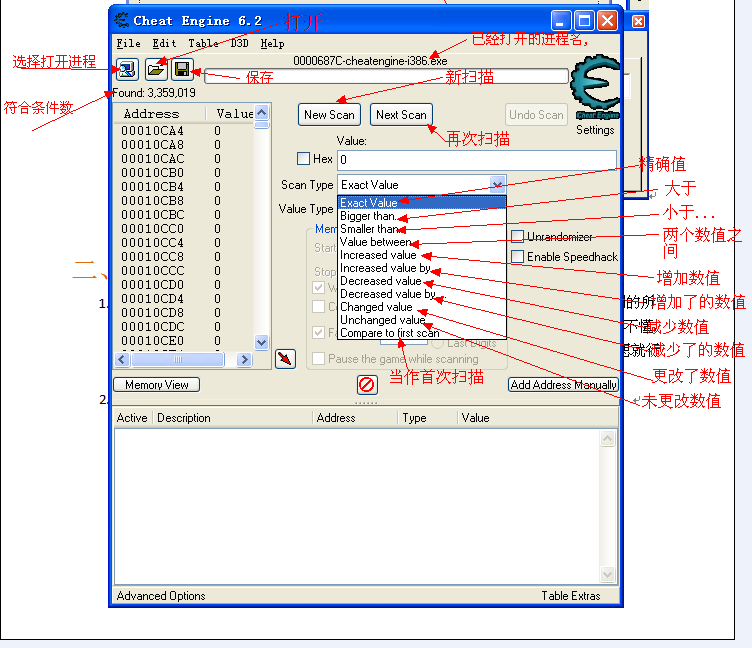This screenshot has width=752, height=648.
Task: Enable the Unrandomizer checkbox
Action: coord(517,236)
